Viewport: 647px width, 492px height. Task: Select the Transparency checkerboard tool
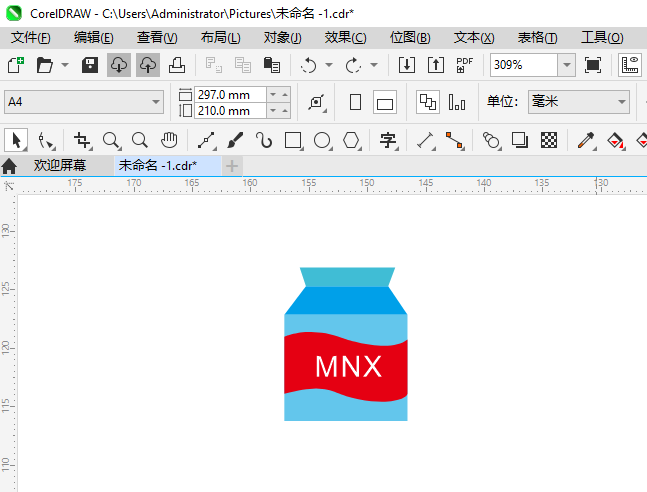tap(549, 140)
